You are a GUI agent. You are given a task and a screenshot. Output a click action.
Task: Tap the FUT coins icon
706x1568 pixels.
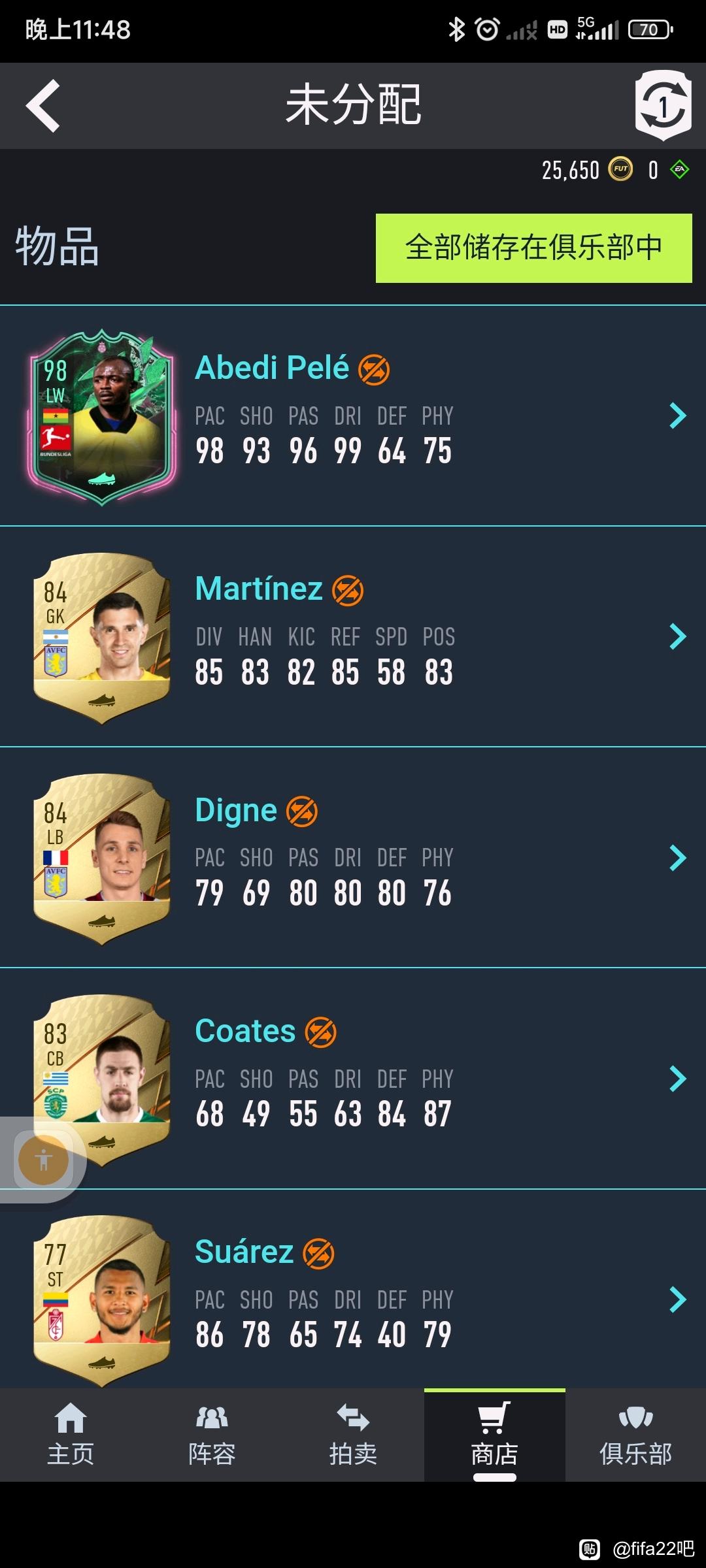pyautogui.click(x=620, y=169)
